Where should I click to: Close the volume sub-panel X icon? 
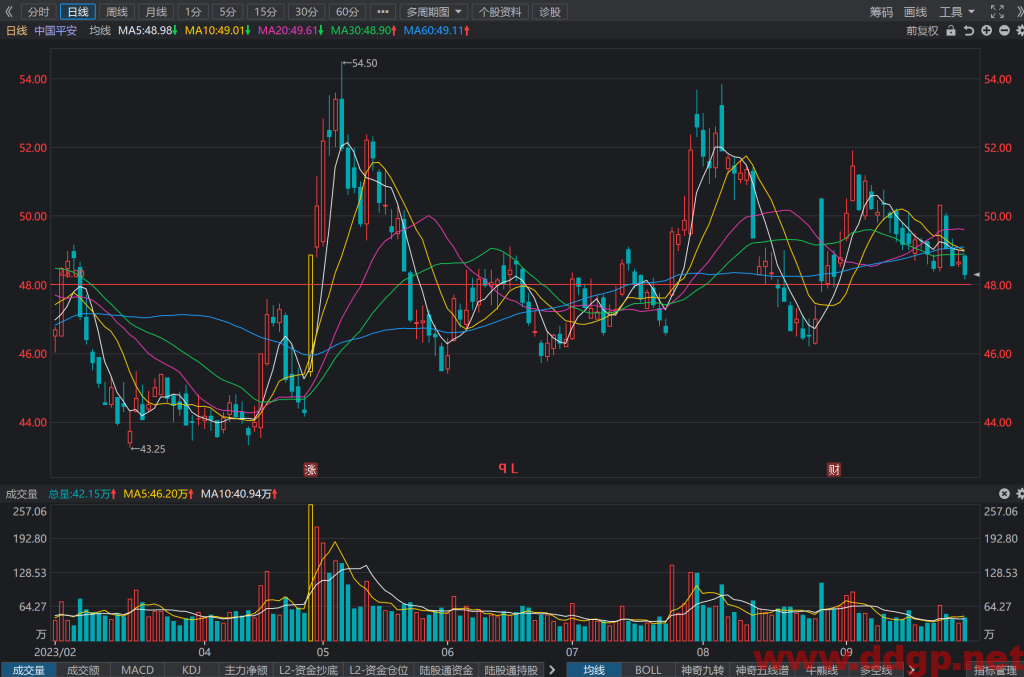(1004, 494)
